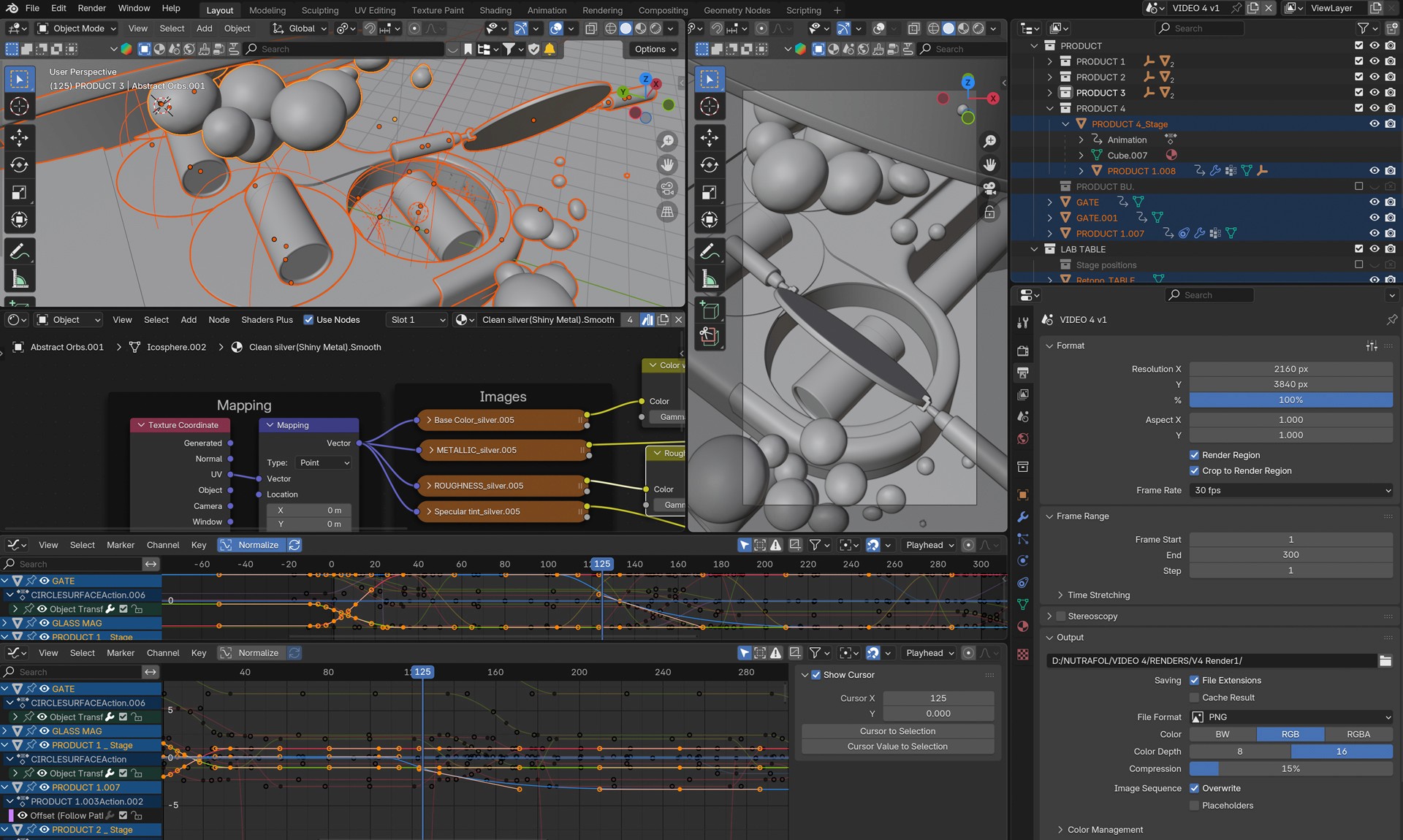This screenshot has width=1403, height=840.
Task: Select RGBA color mode button
Action: tap(1358, 734)
